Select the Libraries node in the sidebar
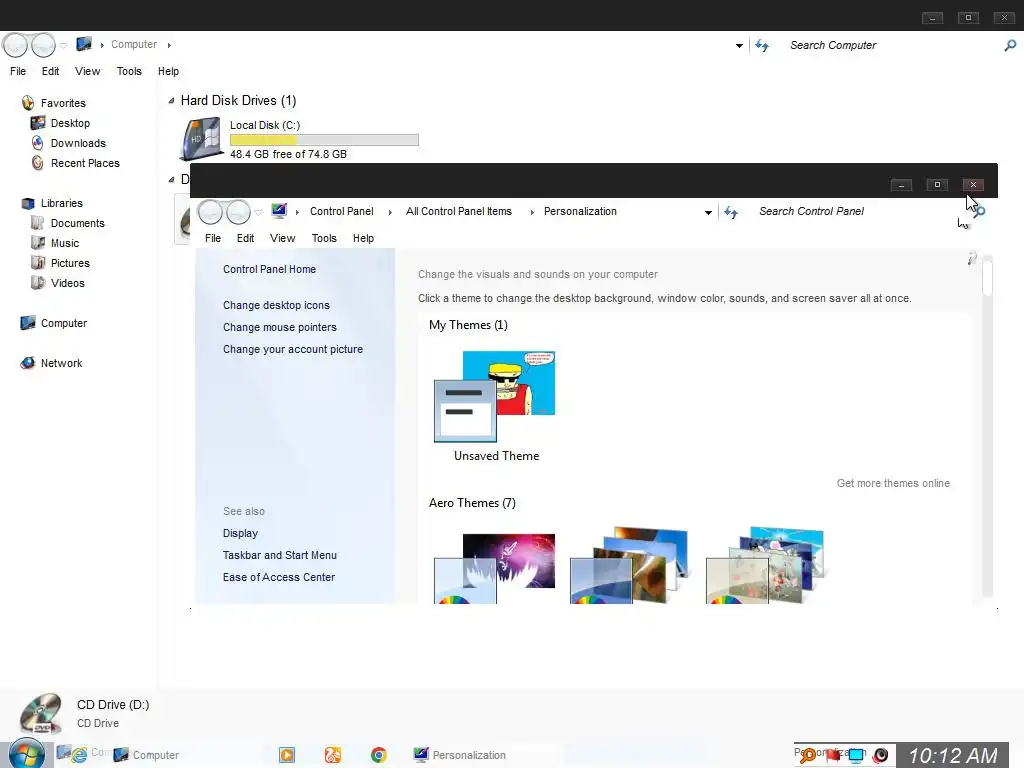Viewport: 1024px width, 768px height. click(61, 203)
